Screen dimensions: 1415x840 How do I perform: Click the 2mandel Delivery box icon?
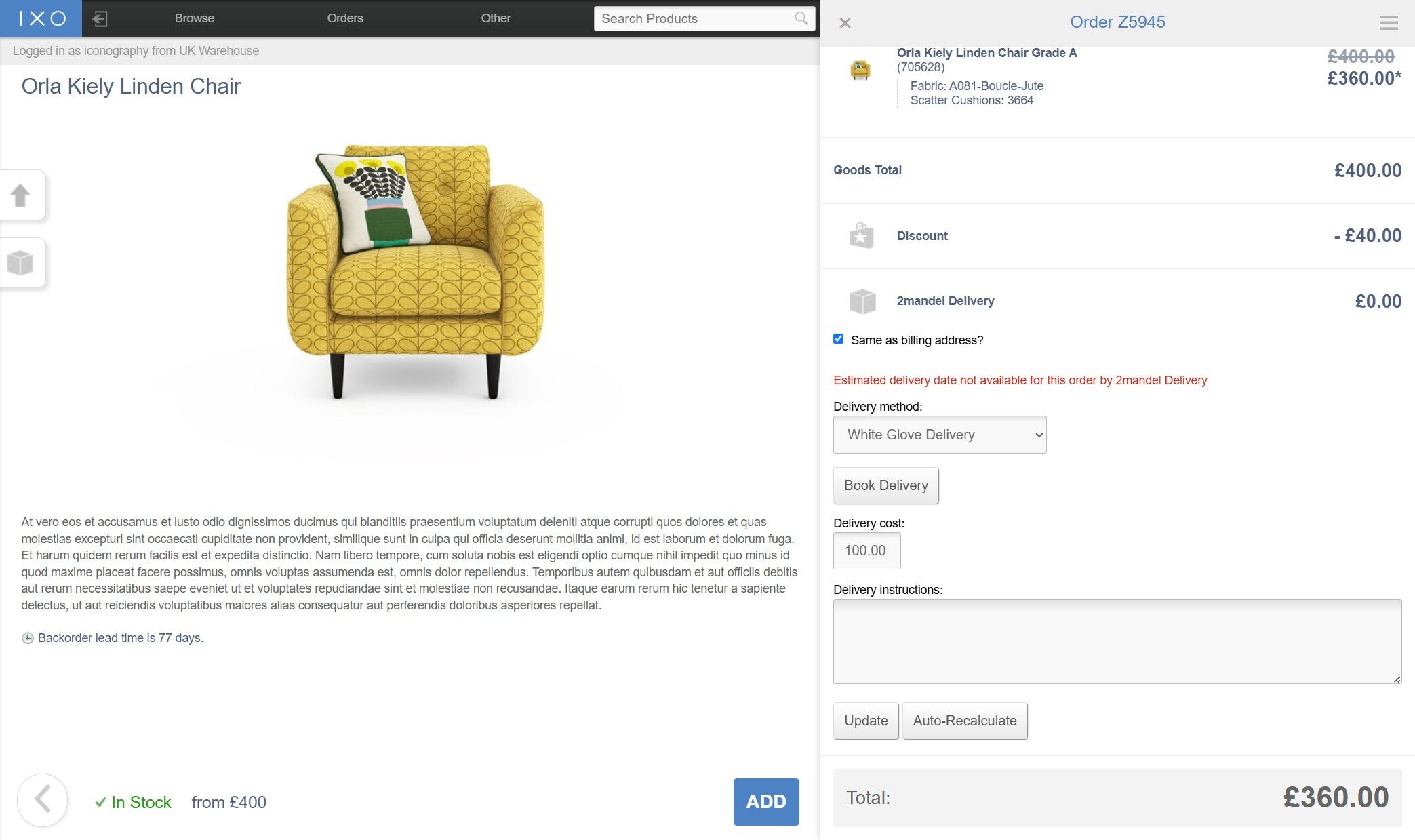tap(862, 301)
